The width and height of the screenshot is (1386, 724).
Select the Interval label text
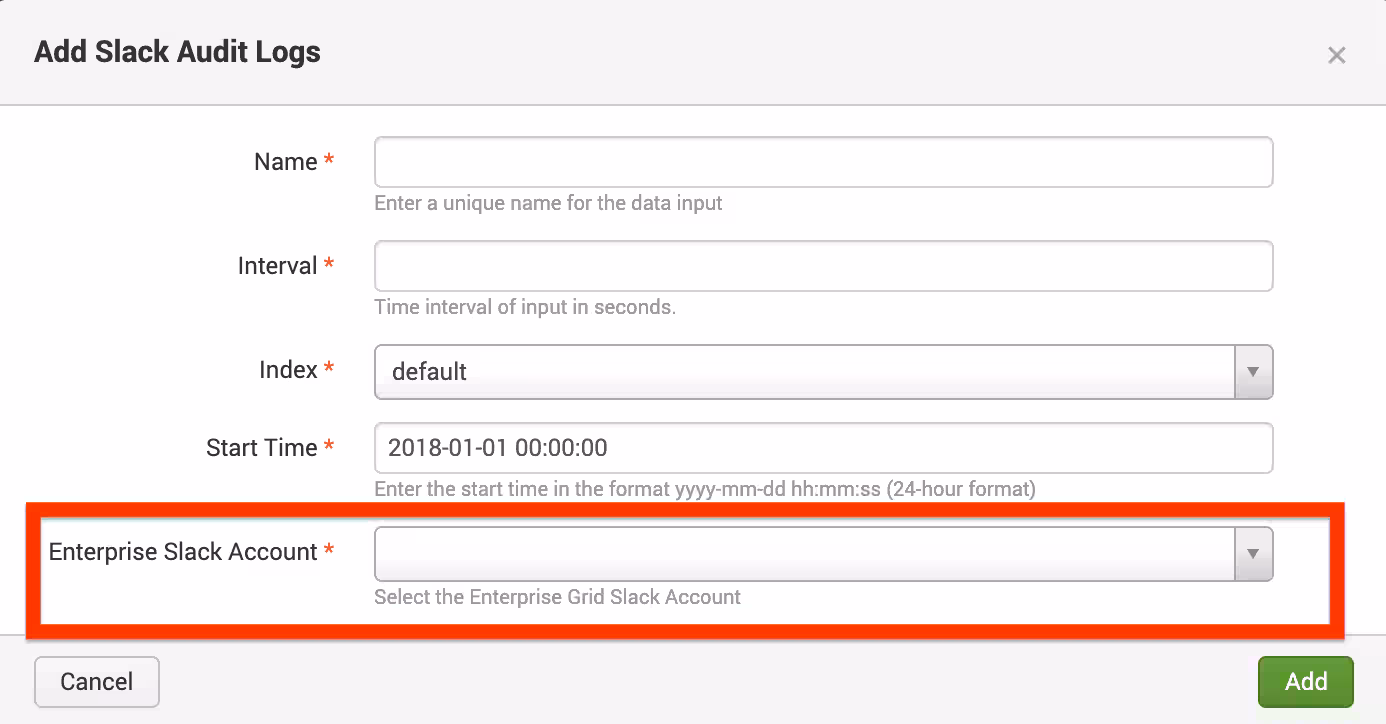pyautogui.click(x=277, y=266)
